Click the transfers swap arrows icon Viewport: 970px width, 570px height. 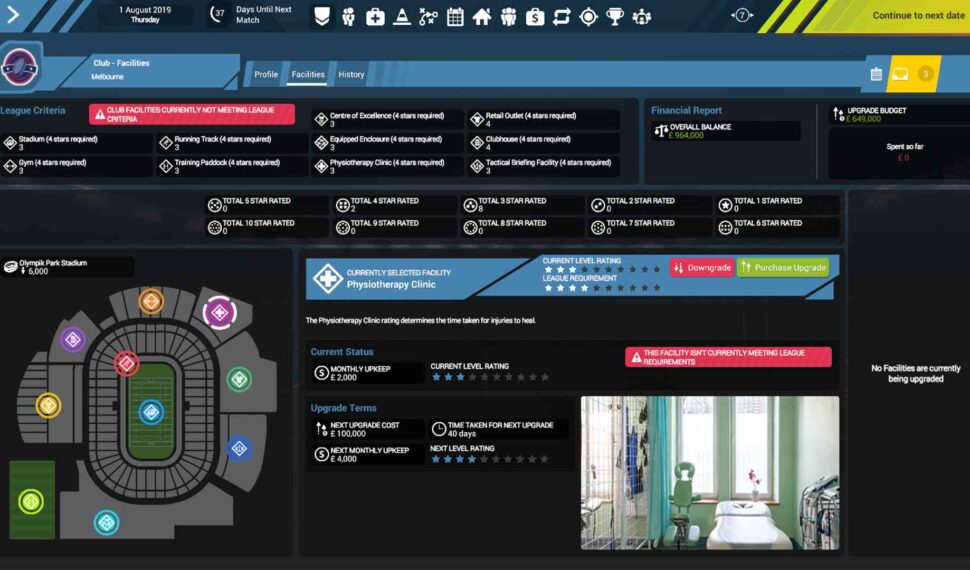(x=561, y=17)
